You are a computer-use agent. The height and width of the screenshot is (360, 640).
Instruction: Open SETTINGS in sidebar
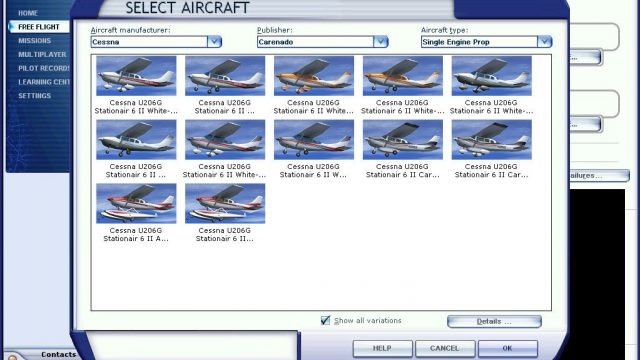pyautogui.click(x=35, y=96)
